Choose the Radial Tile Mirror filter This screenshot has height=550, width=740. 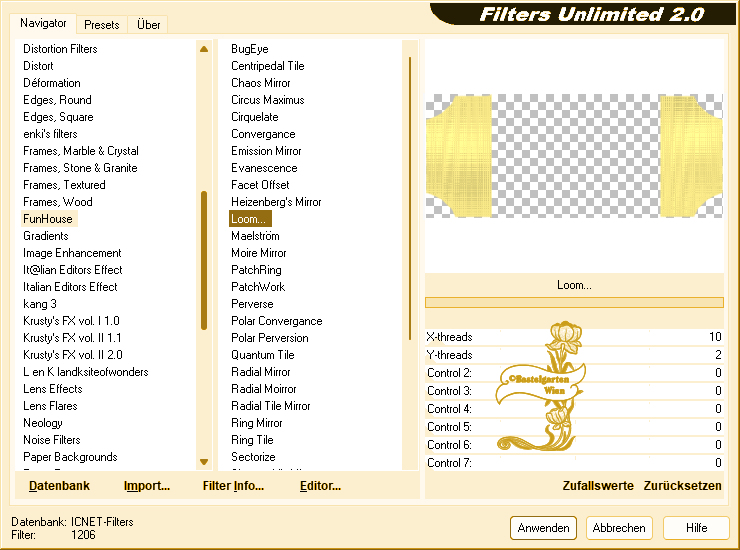(x=270, y=406)
